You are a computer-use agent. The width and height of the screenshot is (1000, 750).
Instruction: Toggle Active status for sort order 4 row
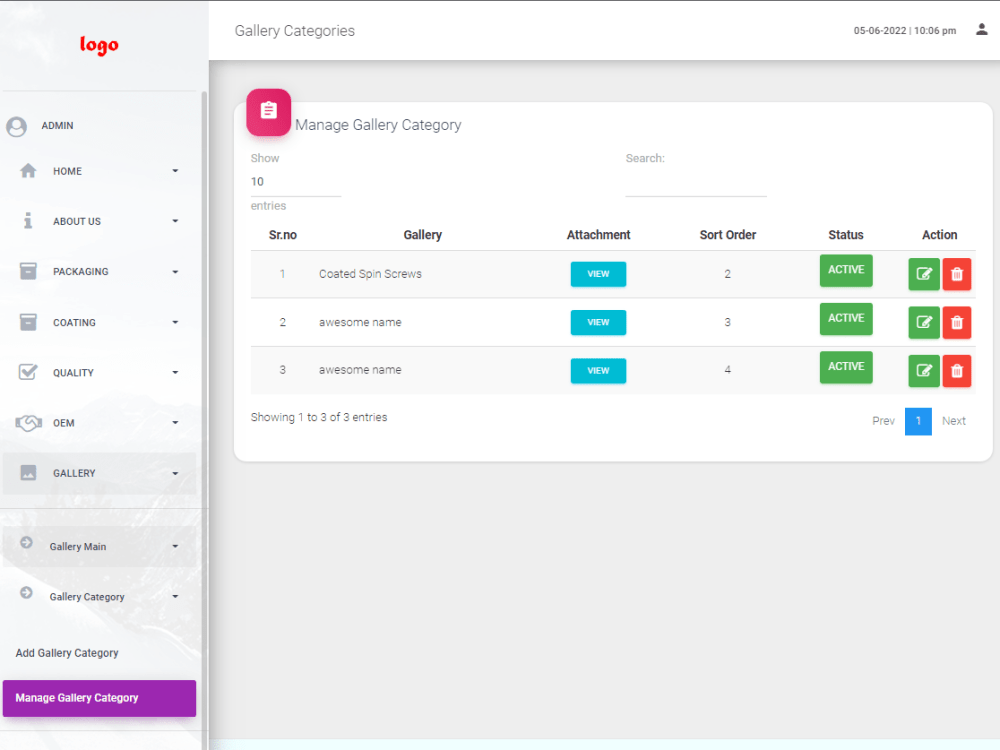click(x=846, y=367)
